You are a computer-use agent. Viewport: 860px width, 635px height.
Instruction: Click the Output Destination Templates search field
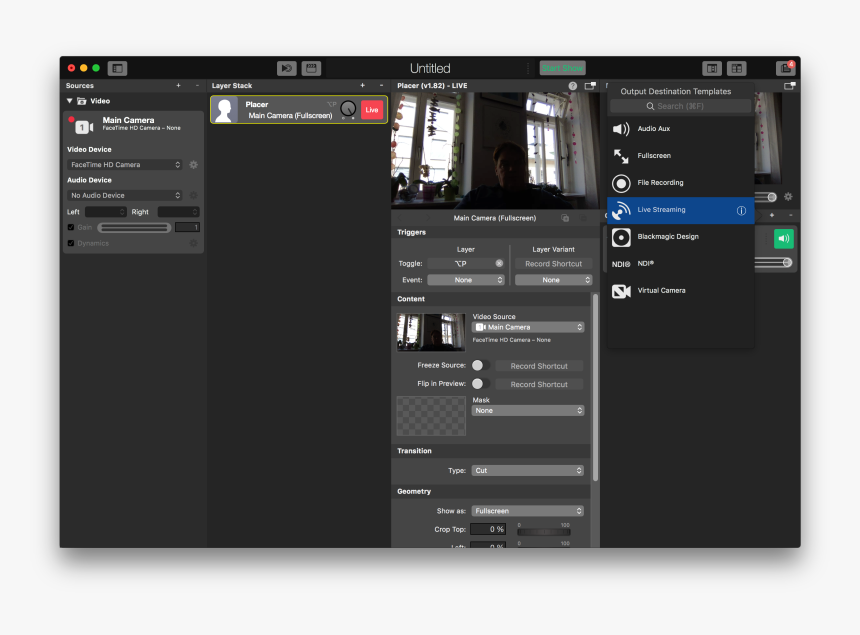click(x=681, y=106)
